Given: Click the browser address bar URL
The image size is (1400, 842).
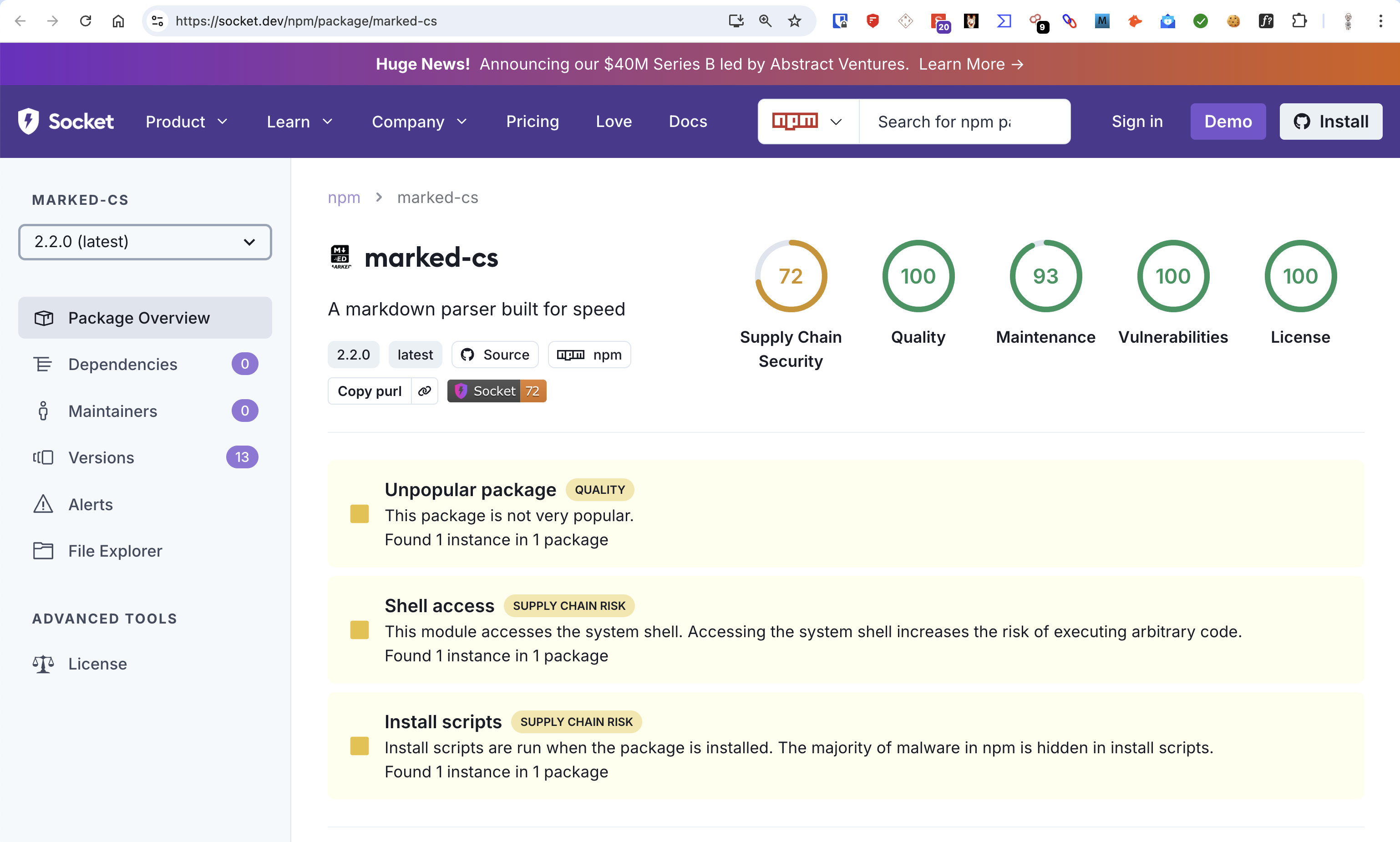Looking at the screenshot, I should tap(306, 21).
